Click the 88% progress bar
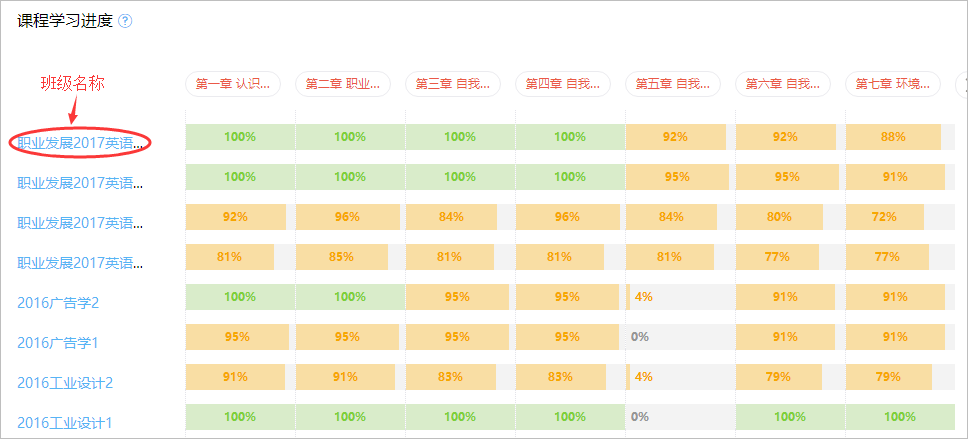Viewport: 968px width, 439px height. [893, 137]
